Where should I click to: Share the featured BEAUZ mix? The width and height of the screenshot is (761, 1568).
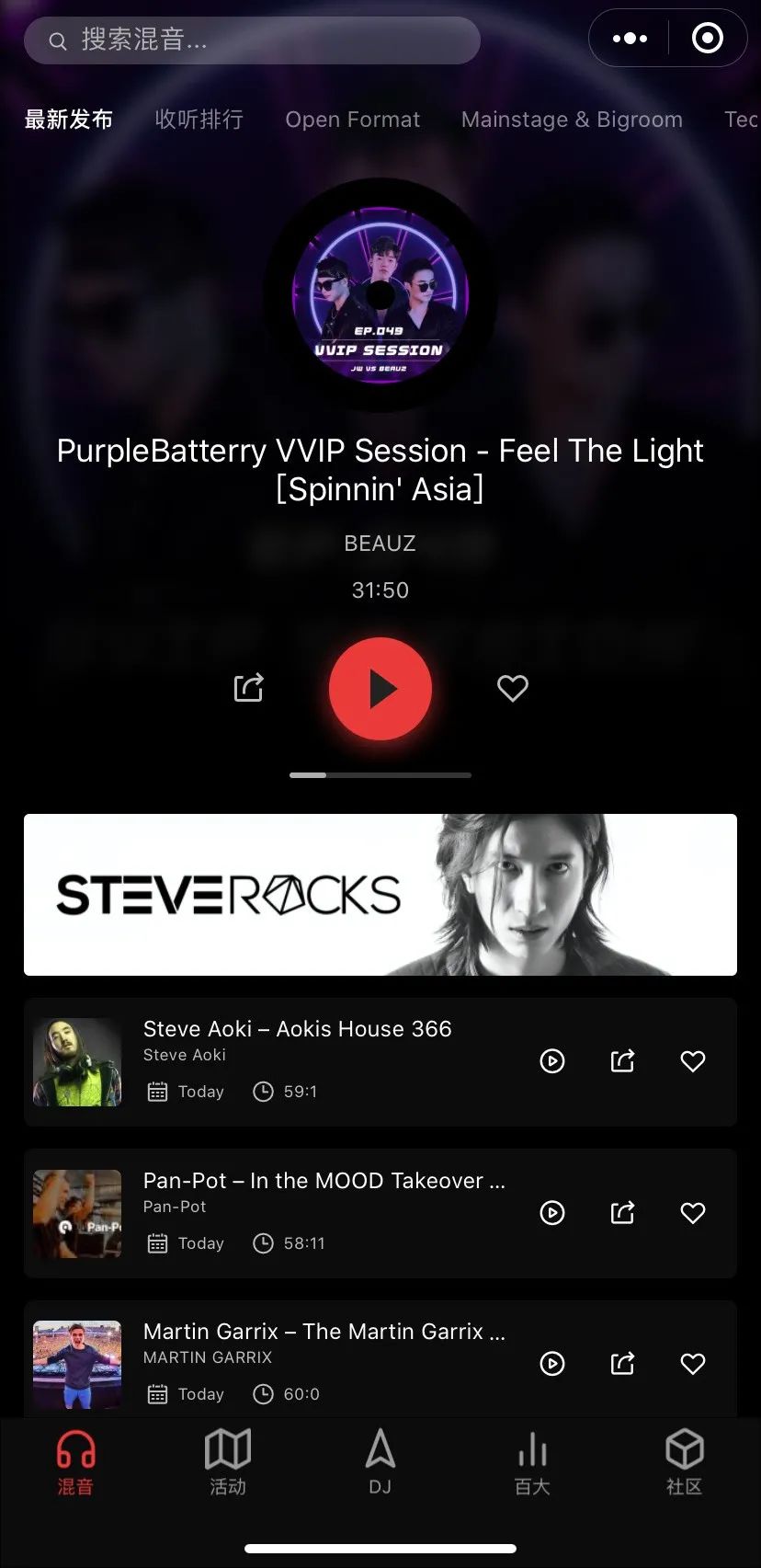(x=249, y=687)
